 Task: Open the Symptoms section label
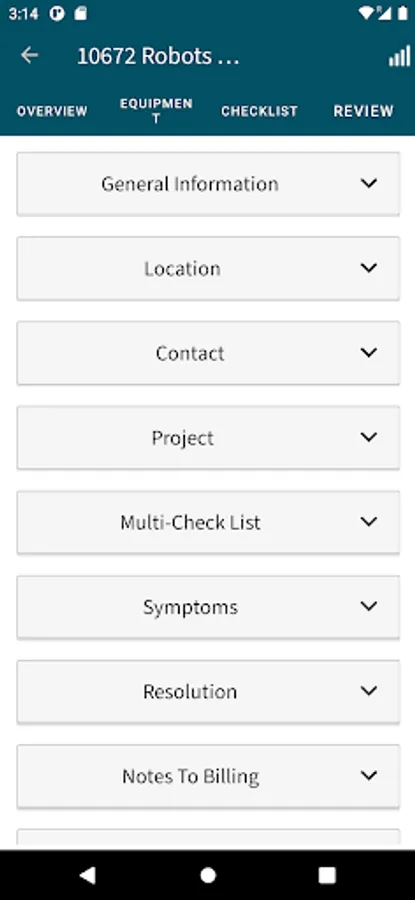click(191, 607)
